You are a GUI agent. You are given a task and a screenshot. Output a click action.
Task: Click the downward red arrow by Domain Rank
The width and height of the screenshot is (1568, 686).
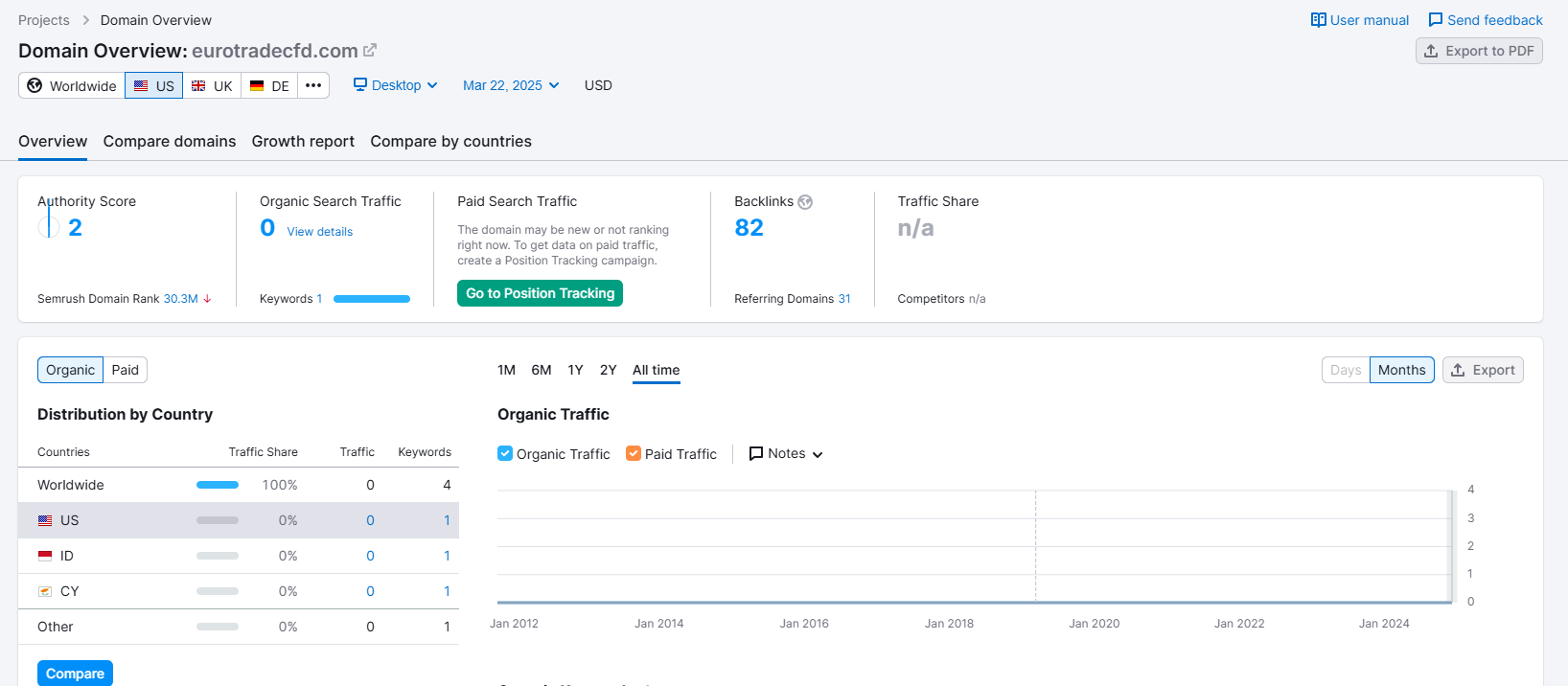point(207,299)
